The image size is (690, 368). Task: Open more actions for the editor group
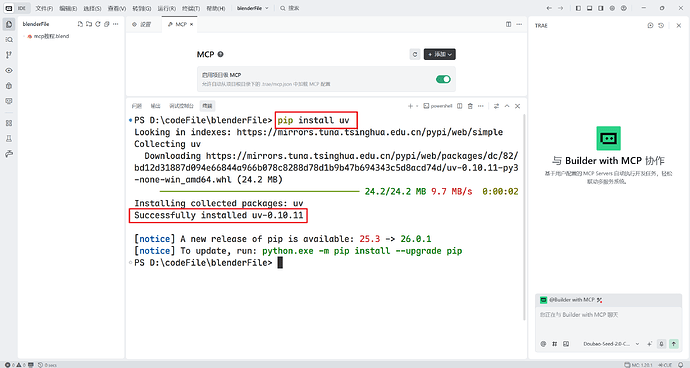coord(519,24)
